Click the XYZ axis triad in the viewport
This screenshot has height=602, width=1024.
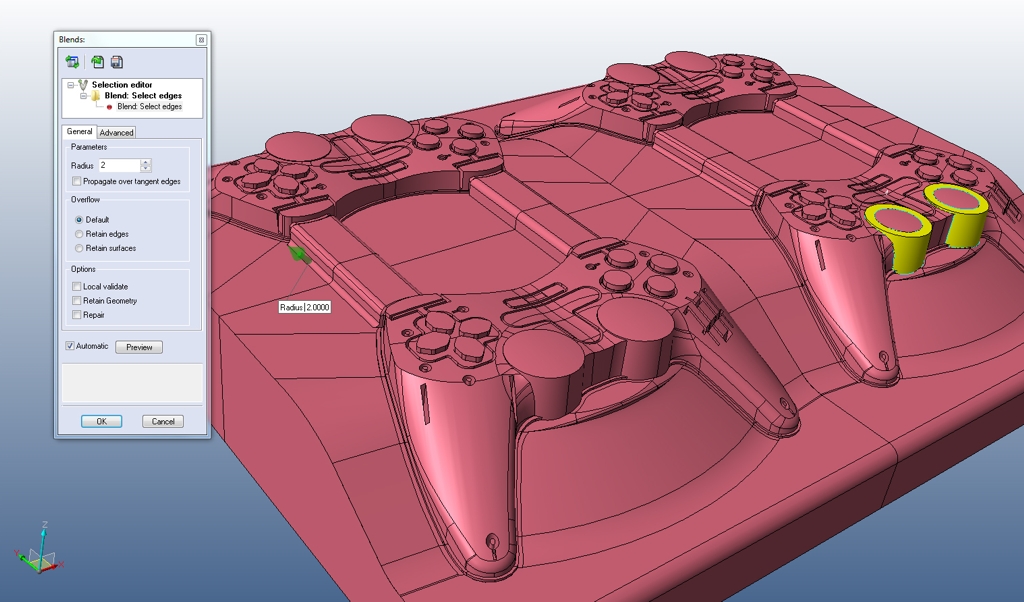[39, 550]
